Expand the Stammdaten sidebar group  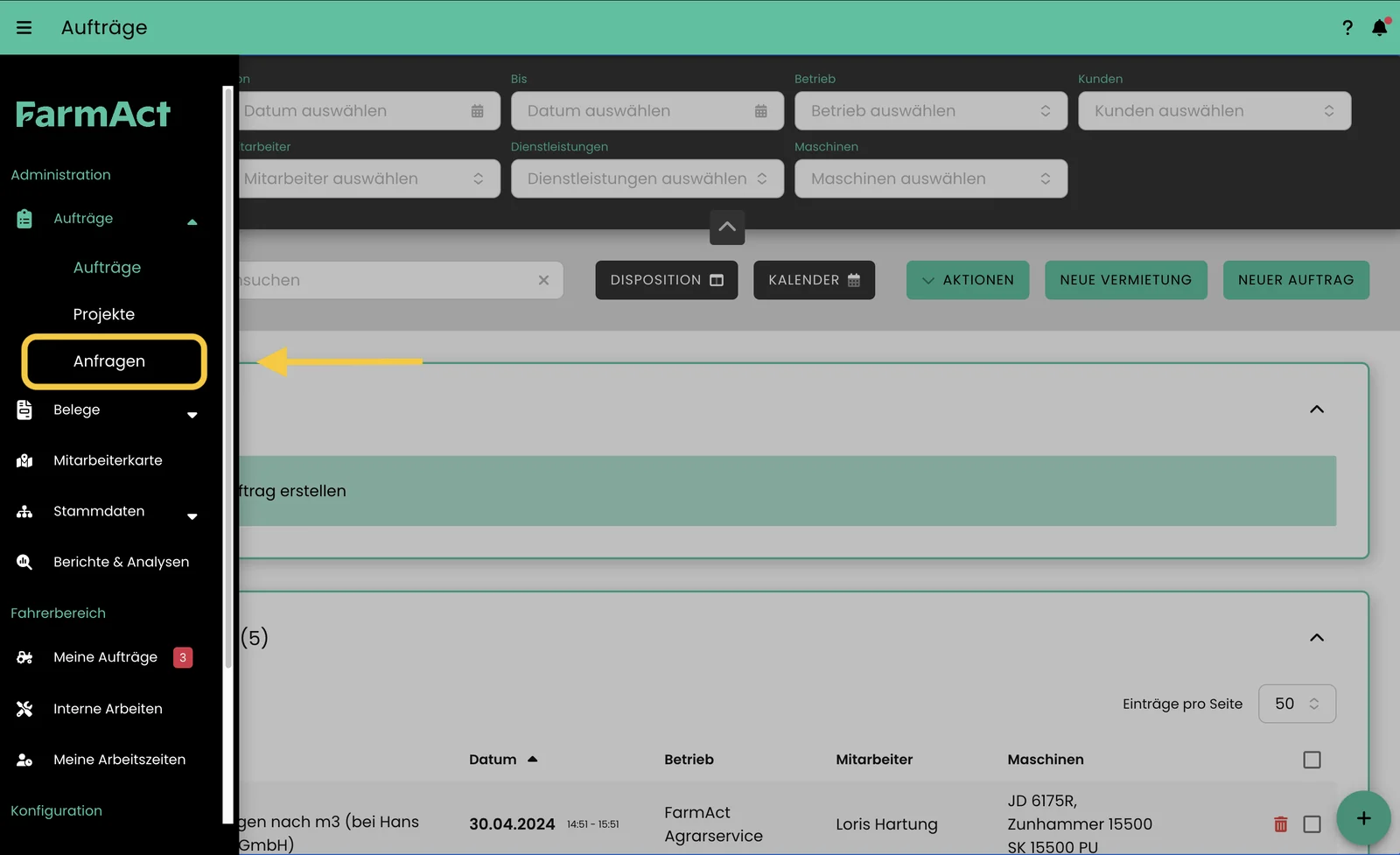point(192,516)
